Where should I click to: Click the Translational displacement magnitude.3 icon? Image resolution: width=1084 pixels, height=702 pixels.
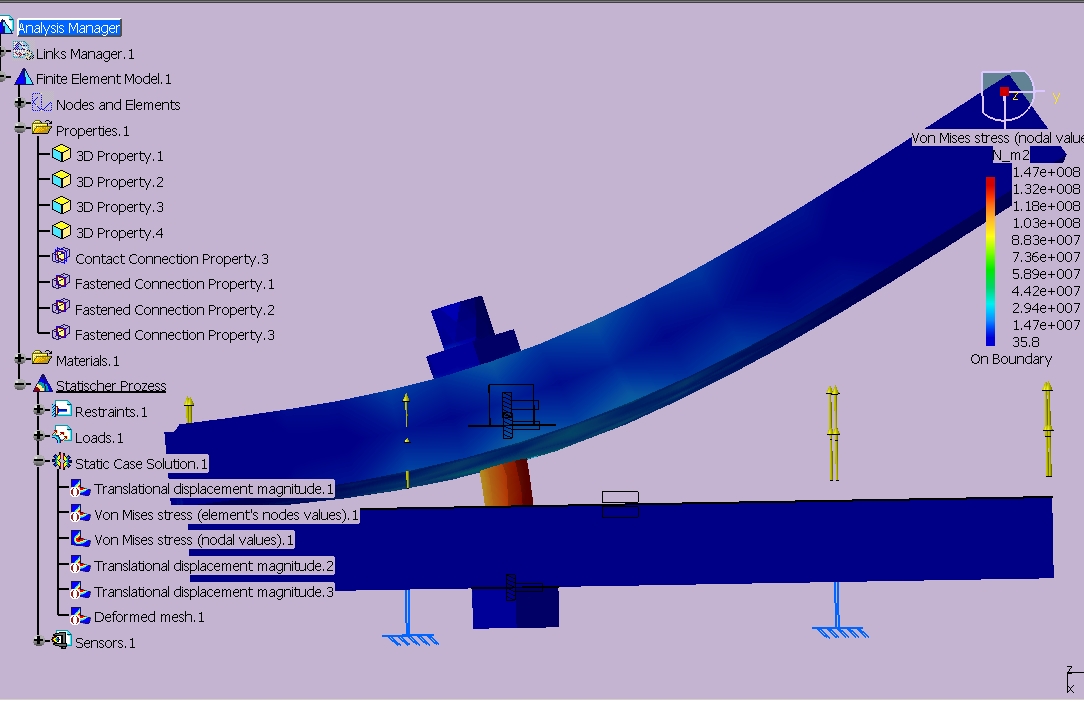pos(80,591)
